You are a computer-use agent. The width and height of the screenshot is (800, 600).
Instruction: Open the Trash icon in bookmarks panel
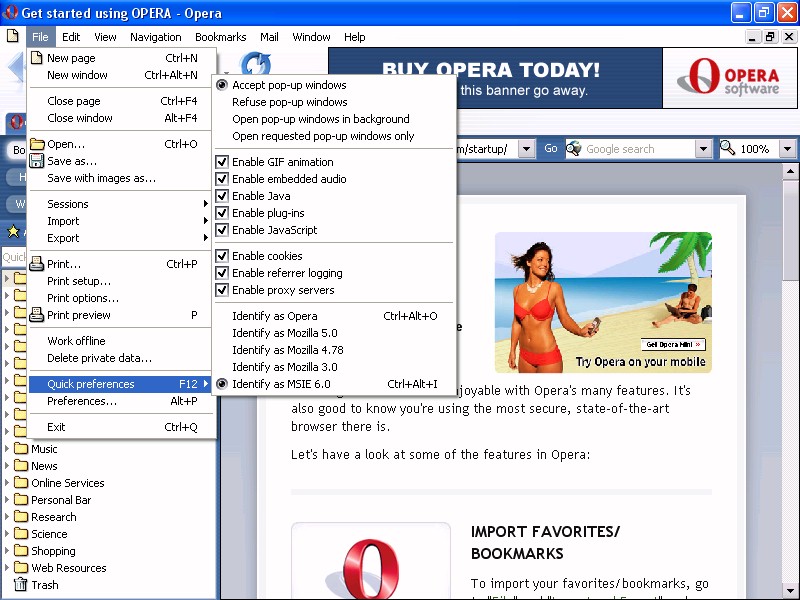(x=20, y=585)
